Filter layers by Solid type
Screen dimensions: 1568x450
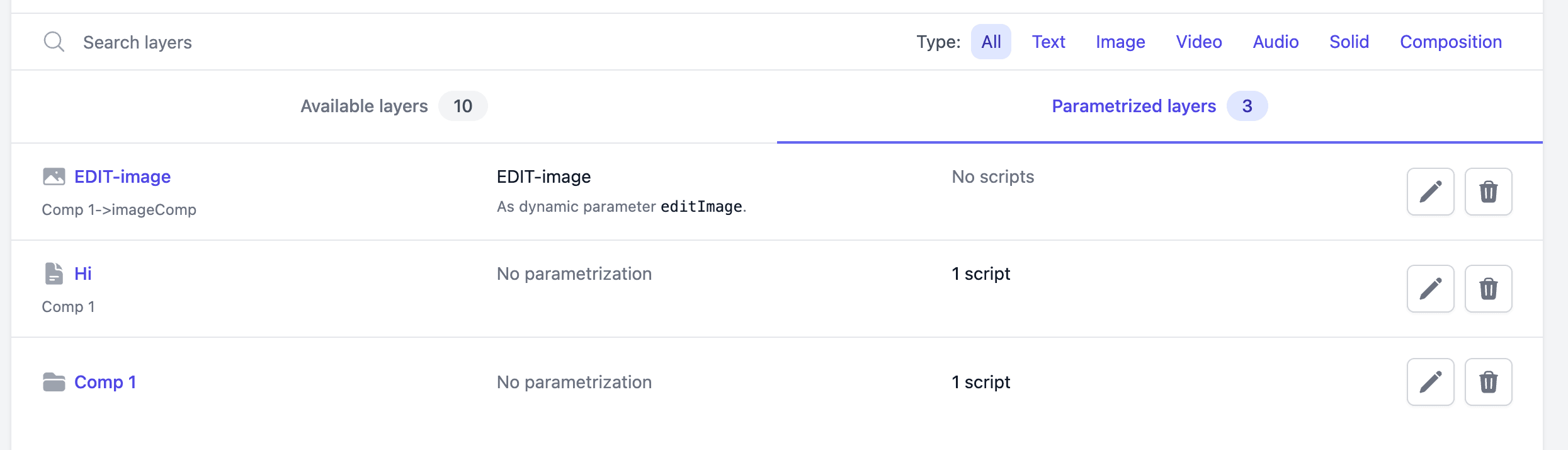[1349, 42]
